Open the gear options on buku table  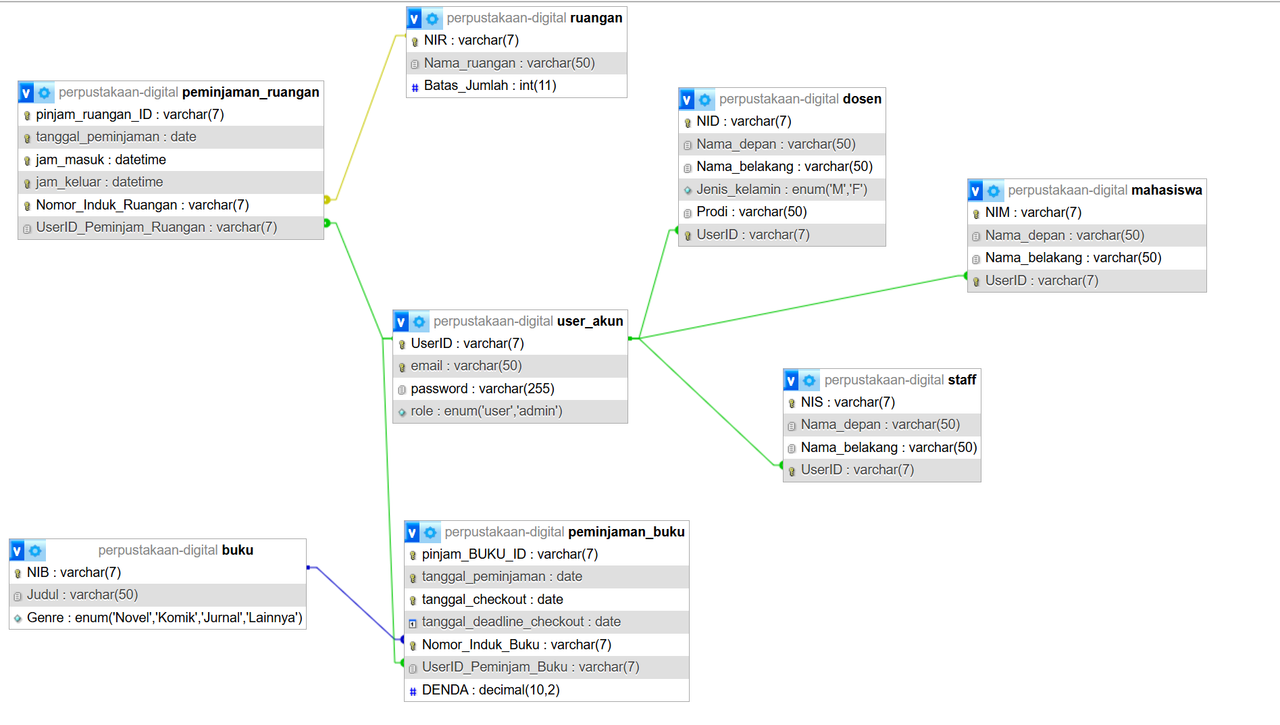click(36, 550)
